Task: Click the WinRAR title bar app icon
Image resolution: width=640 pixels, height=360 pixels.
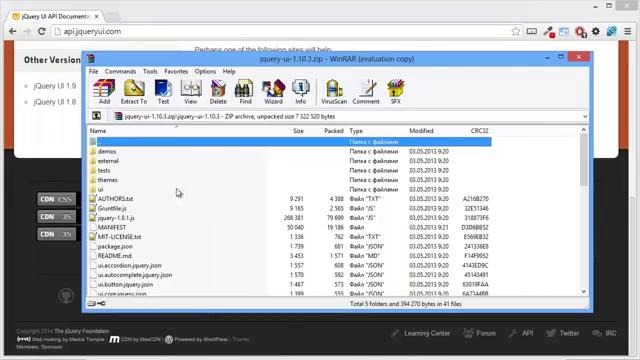Action: click(x=91, y=59)
